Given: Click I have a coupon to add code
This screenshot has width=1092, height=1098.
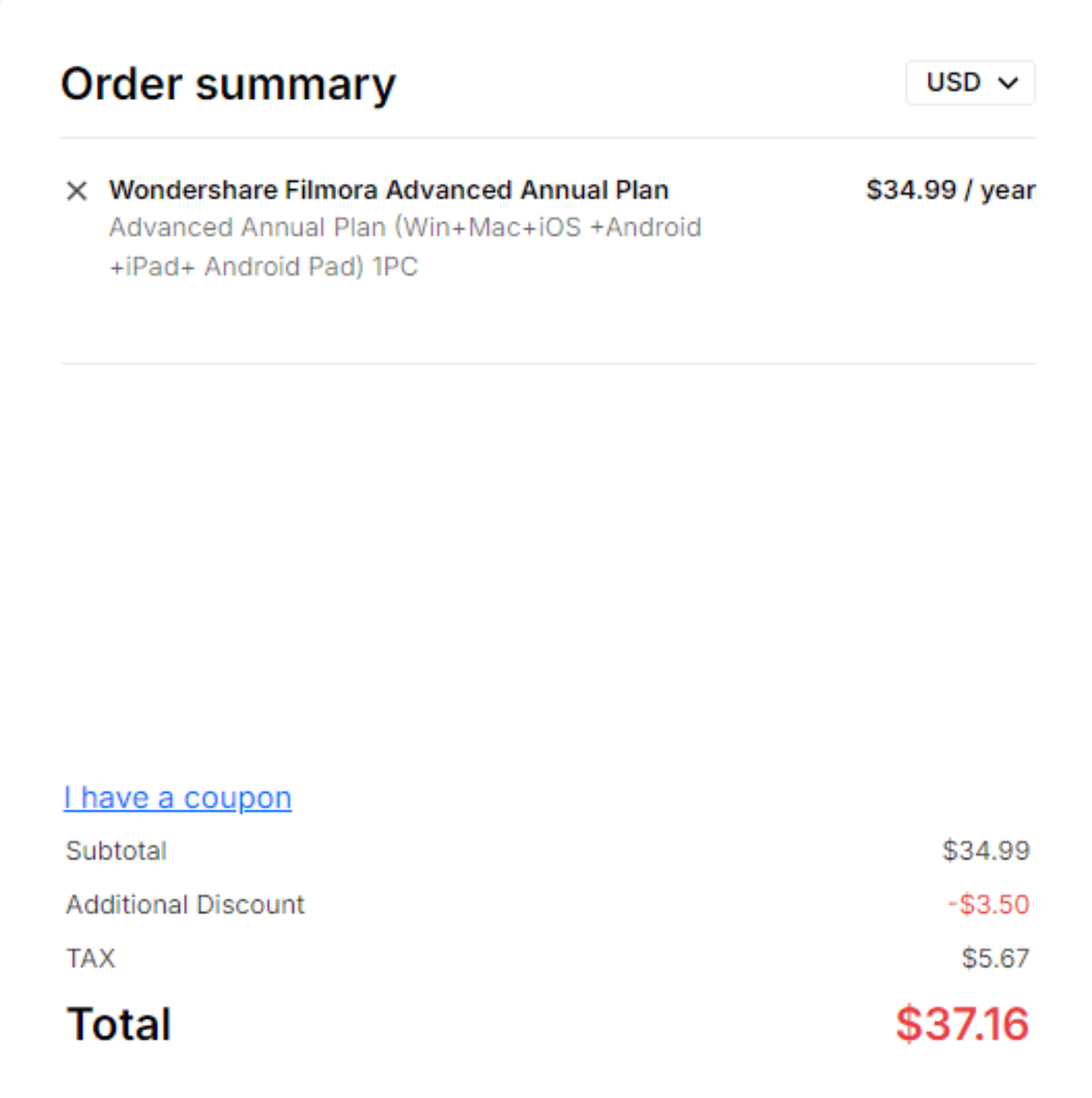Looking at the screenshot, I should pyautogui.click(x=177, y=797).
